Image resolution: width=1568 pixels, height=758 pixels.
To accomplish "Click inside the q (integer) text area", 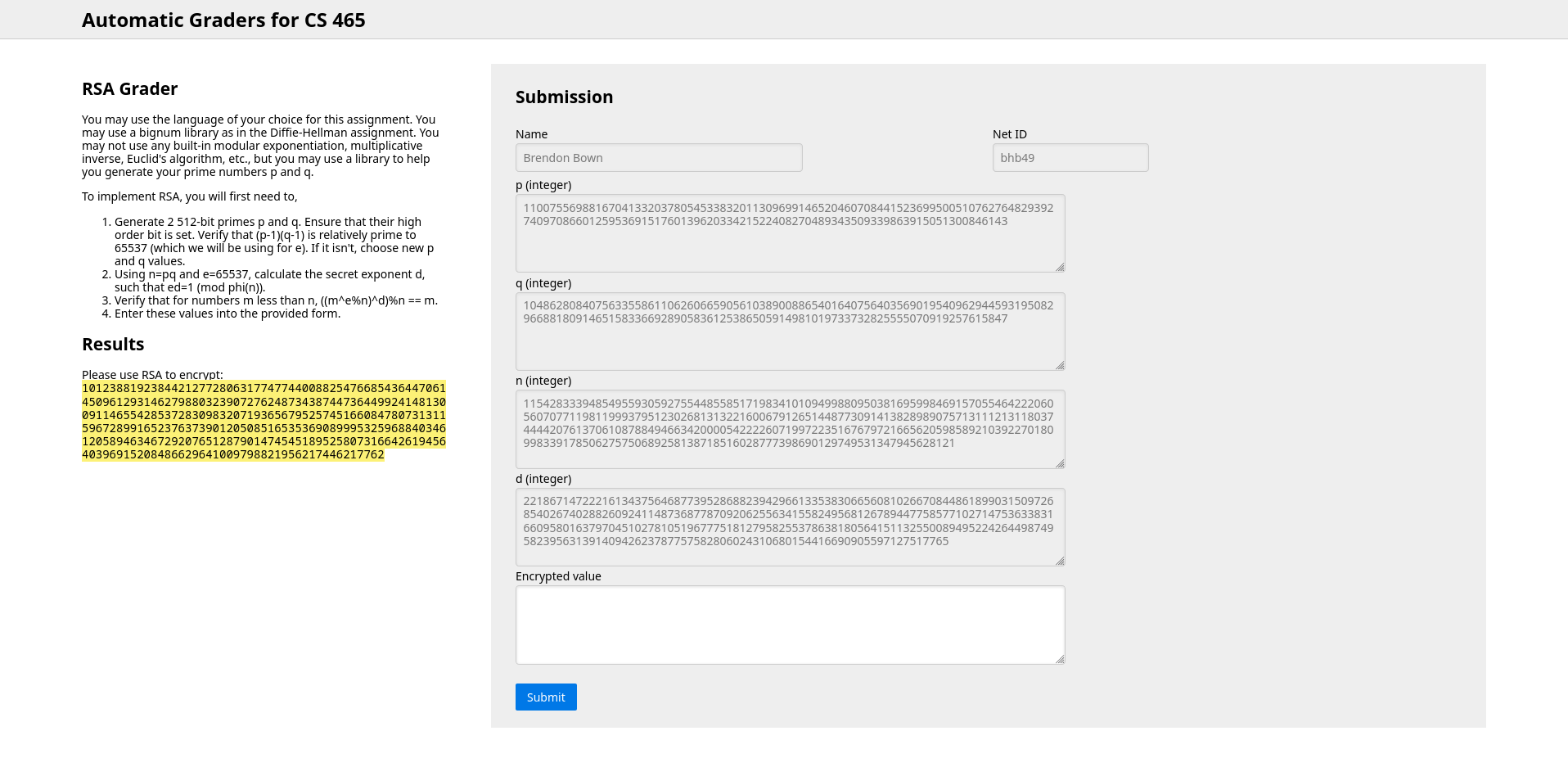I will click(790, 332).
